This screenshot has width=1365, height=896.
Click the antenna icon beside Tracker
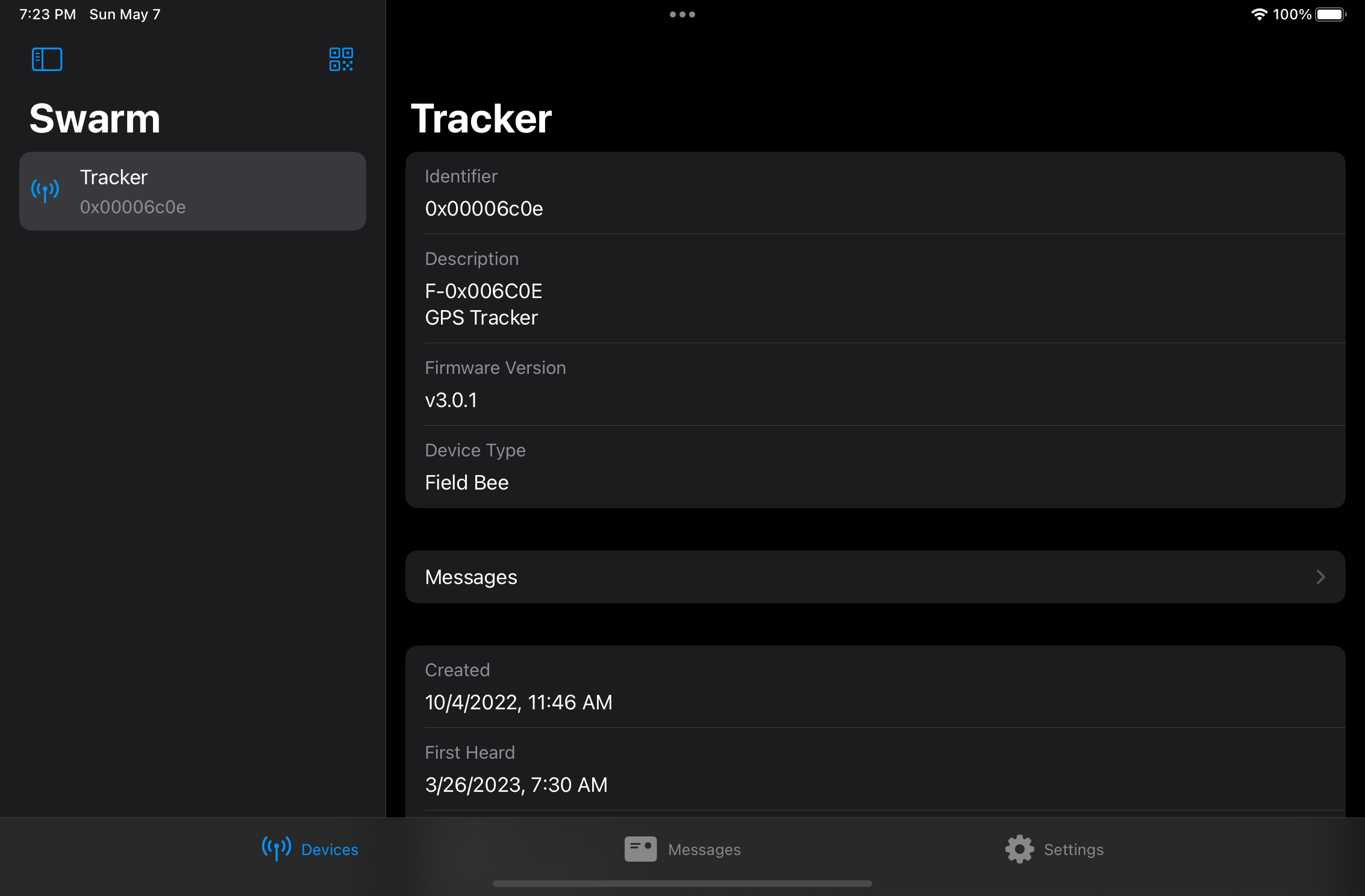coord(45,191)
